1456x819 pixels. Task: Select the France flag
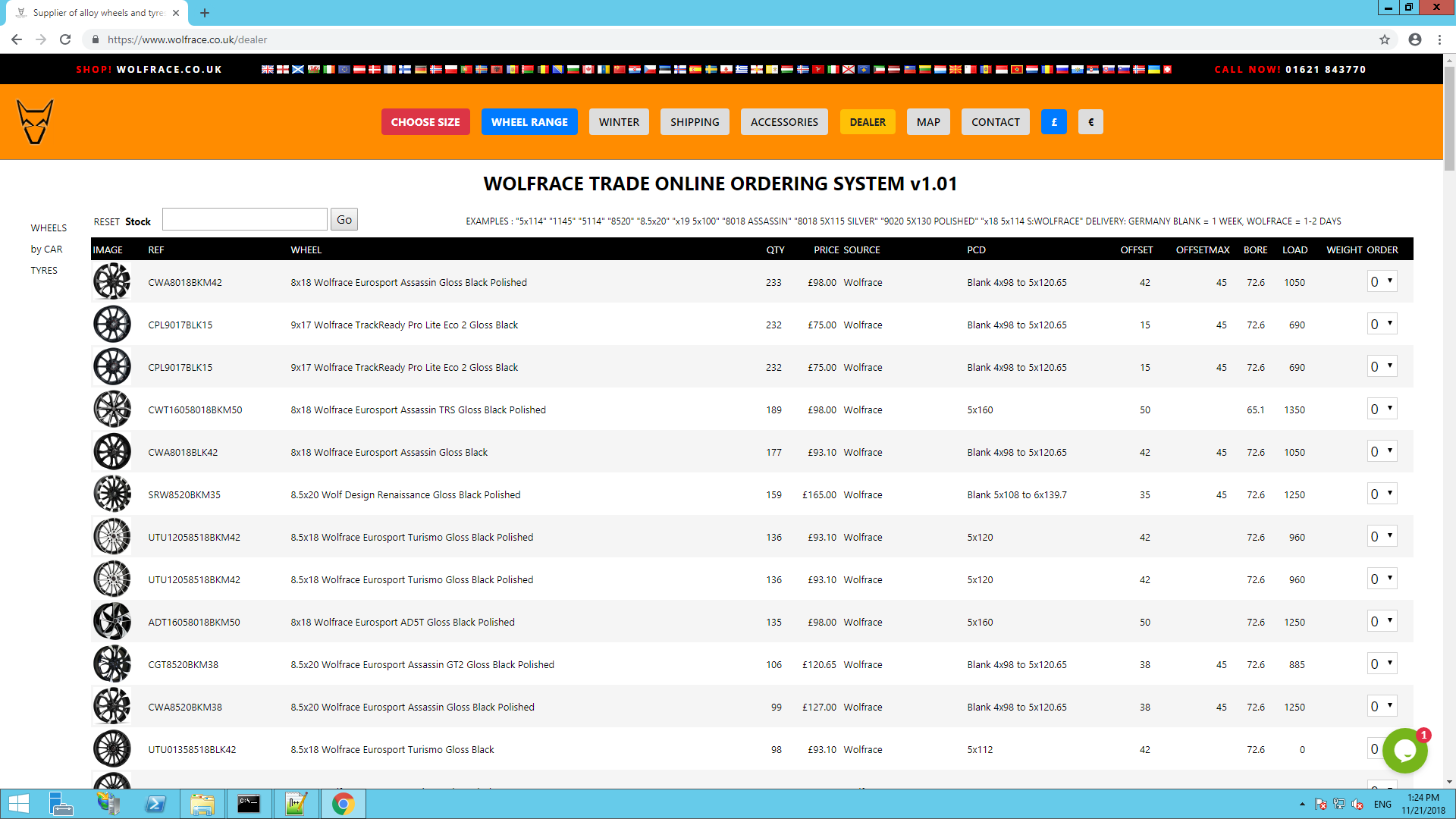pyautogui.click(x=390, y=69)
